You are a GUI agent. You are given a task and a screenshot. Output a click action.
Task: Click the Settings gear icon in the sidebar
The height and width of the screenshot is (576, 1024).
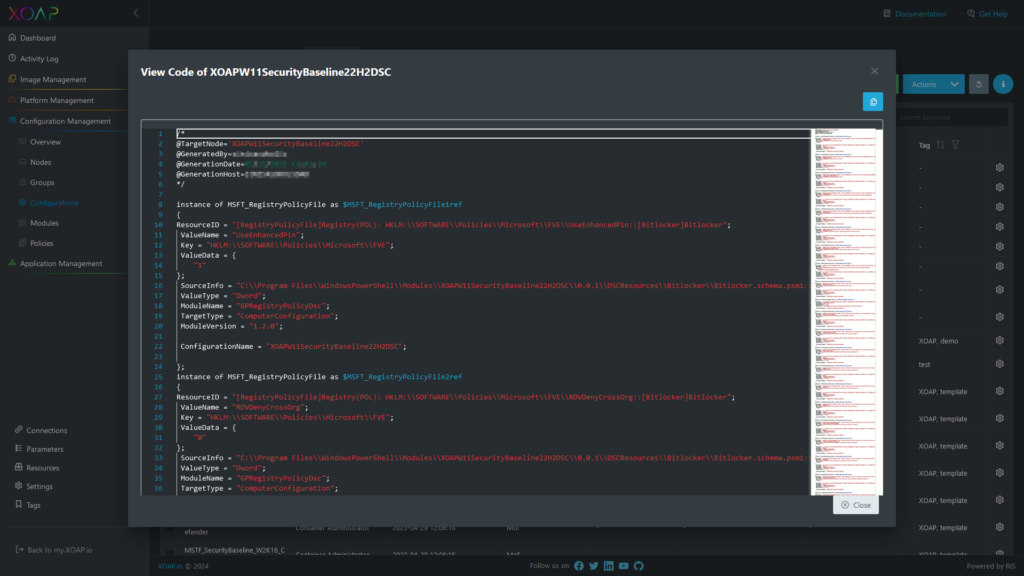(18, 487)
